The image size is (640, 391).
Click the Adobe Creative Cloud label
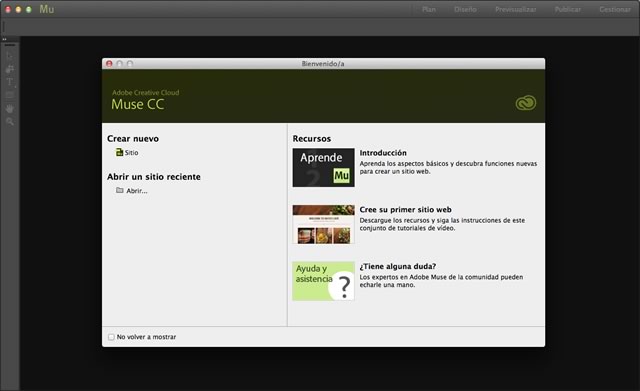(146, 93)
